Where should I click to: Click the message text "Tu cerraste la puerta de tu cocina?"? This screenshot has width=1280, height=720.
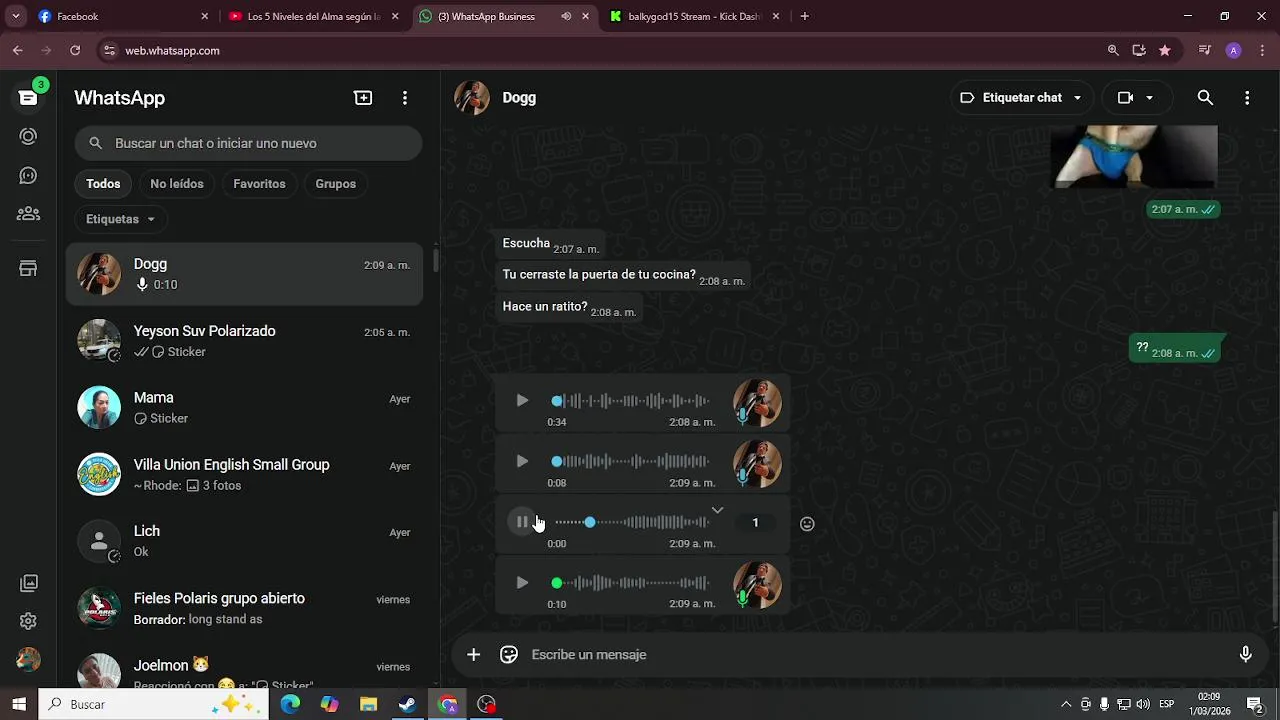pyautogui.click(x=599, y=275)
